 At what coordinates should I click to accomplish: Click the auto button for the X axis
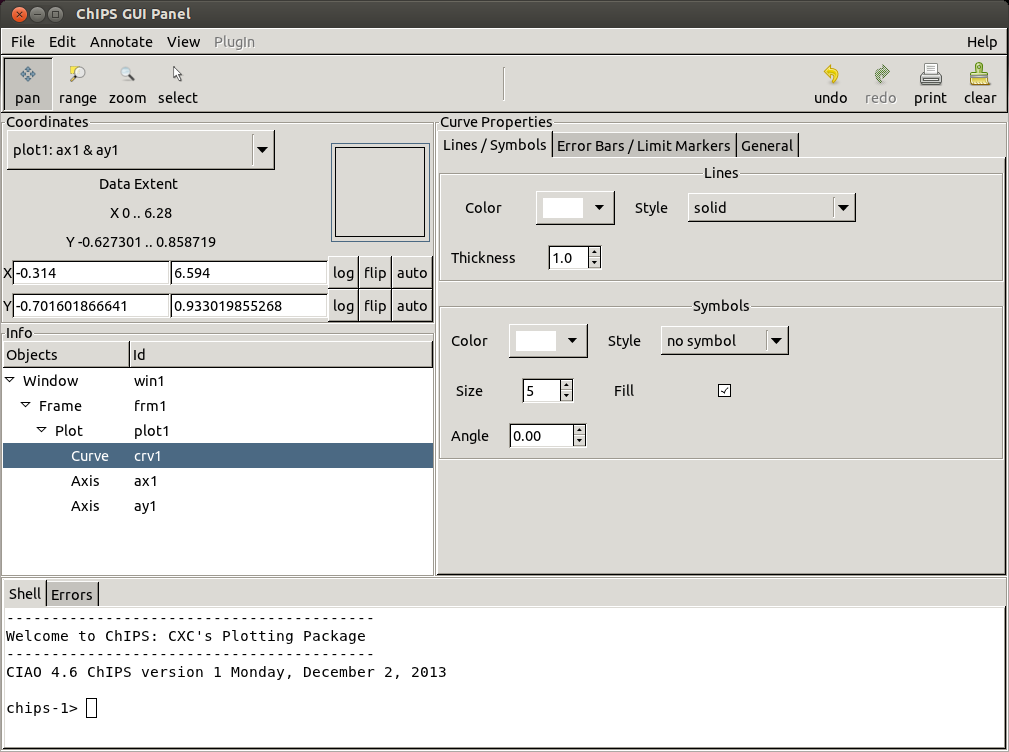tap(412, 272)
